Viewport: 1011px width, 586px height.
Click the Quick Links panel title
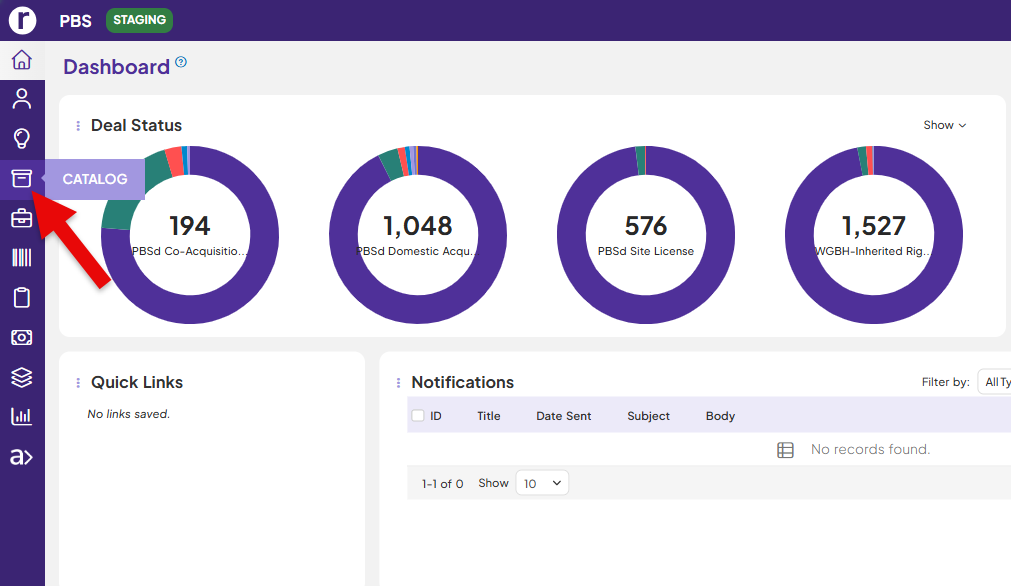click(137, 382)
